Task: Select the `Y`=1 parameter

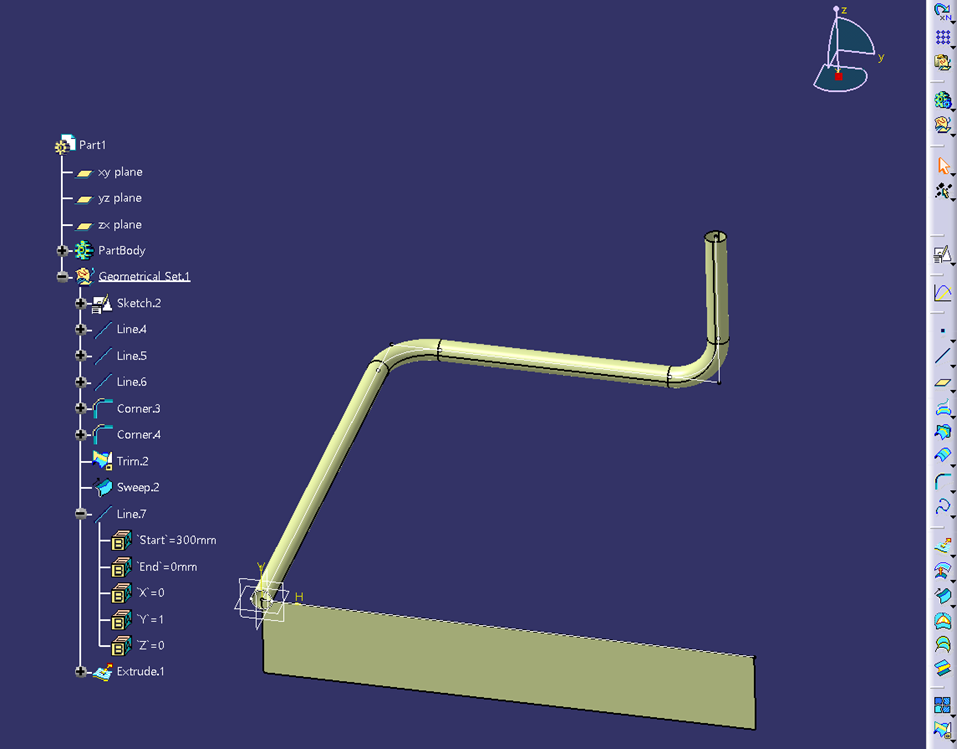Action: (150, 619)
